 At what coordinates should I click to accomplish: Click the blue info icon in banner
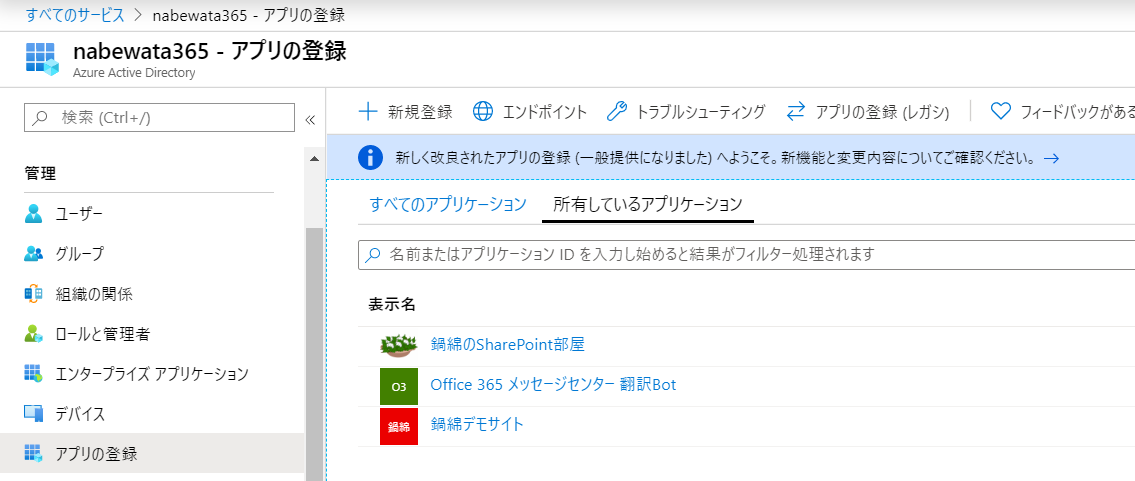point(371,157)
